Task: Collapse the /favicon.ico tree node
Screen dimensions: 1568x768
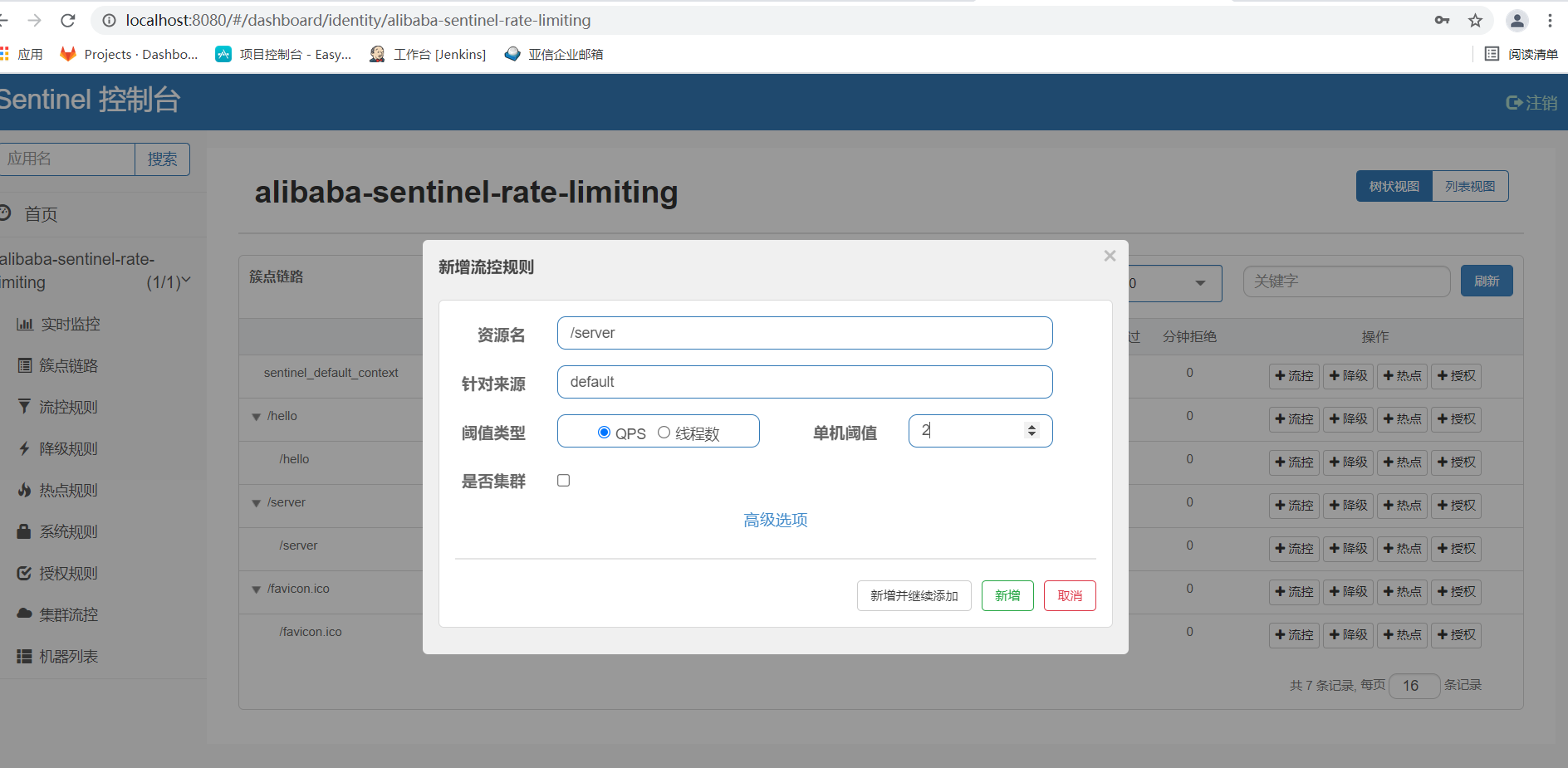Action: (257, 589)
